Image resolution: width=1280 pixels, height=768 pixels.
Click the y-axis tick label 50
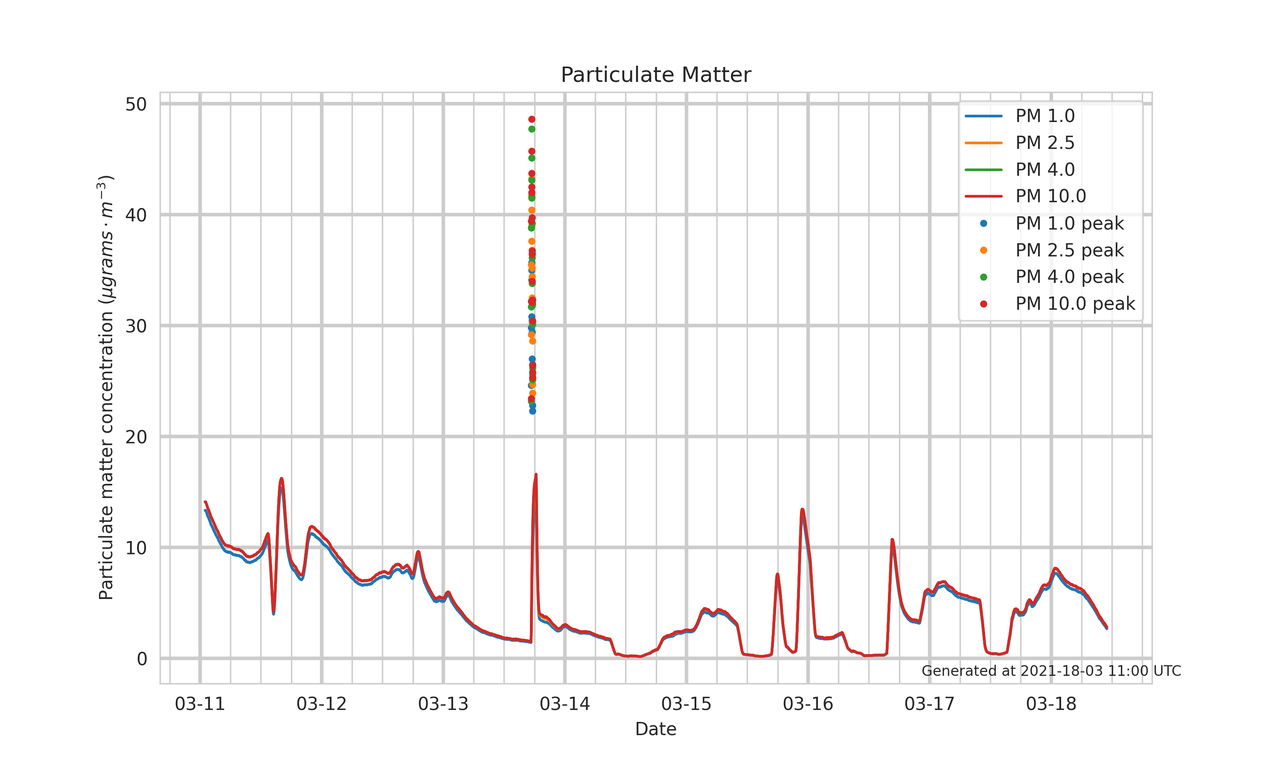136,104
